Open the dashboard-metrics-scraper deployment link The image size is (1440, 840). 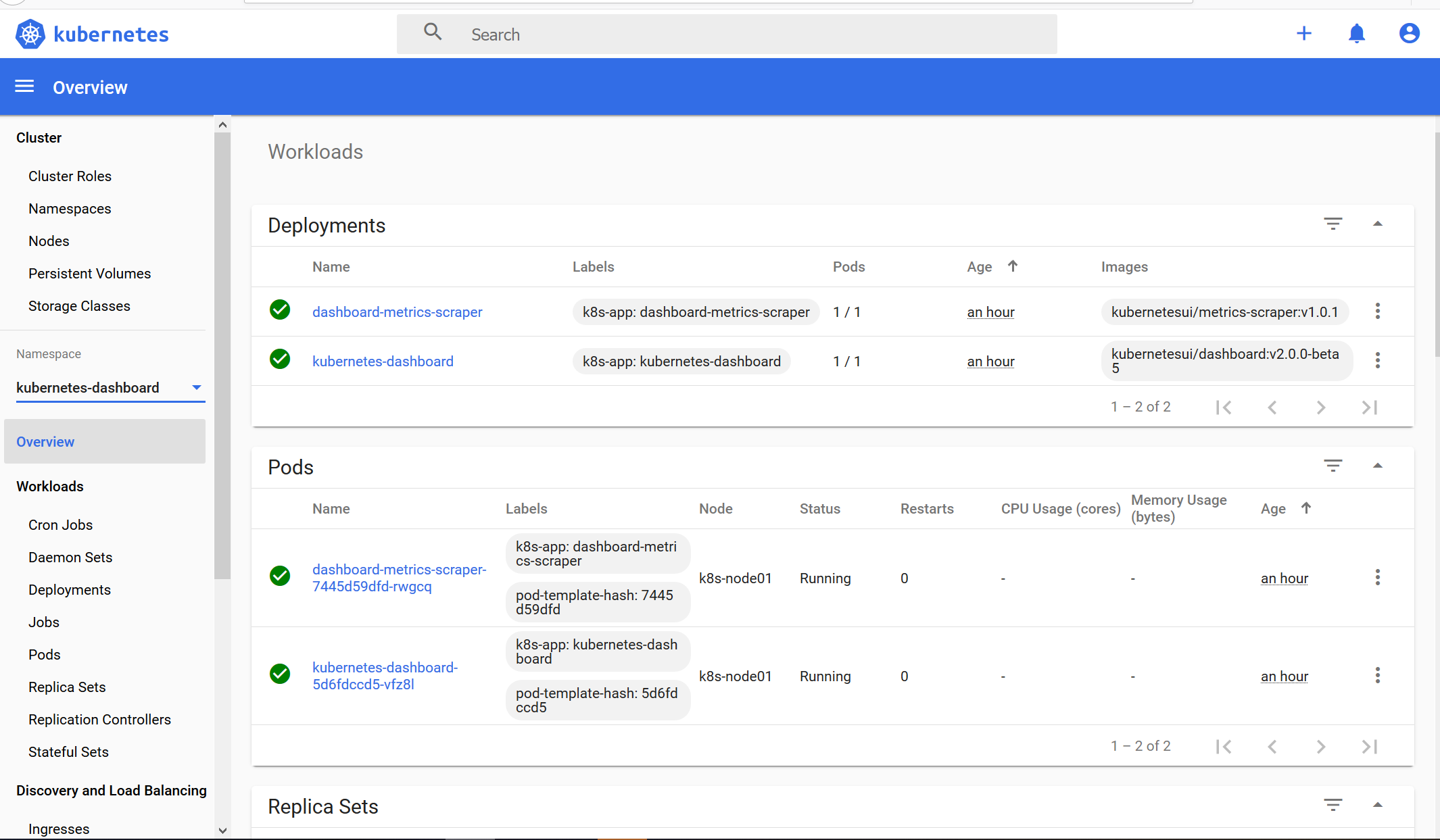(397, 312)
